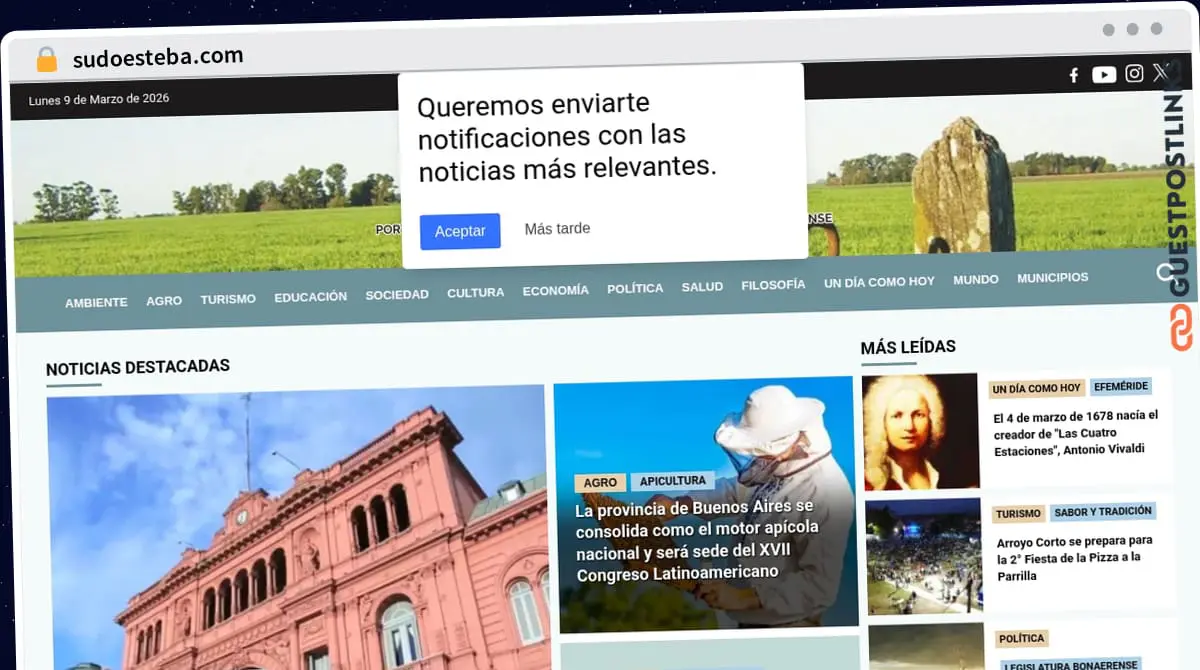Click the sudoesteba.com address bar
This screenshot has width=1200, height=670.
[x=158, y=56]
